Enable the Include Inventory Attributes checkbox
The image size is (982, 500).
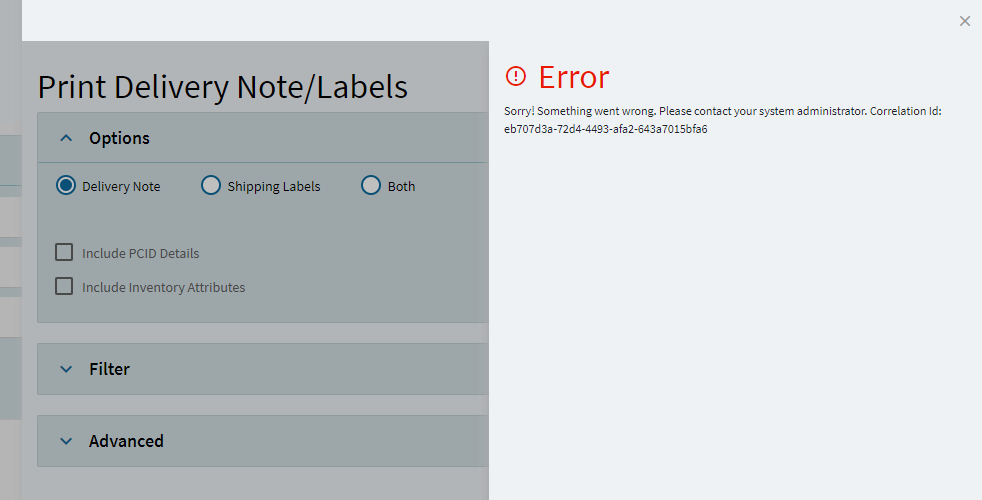[x=64, y=286]
